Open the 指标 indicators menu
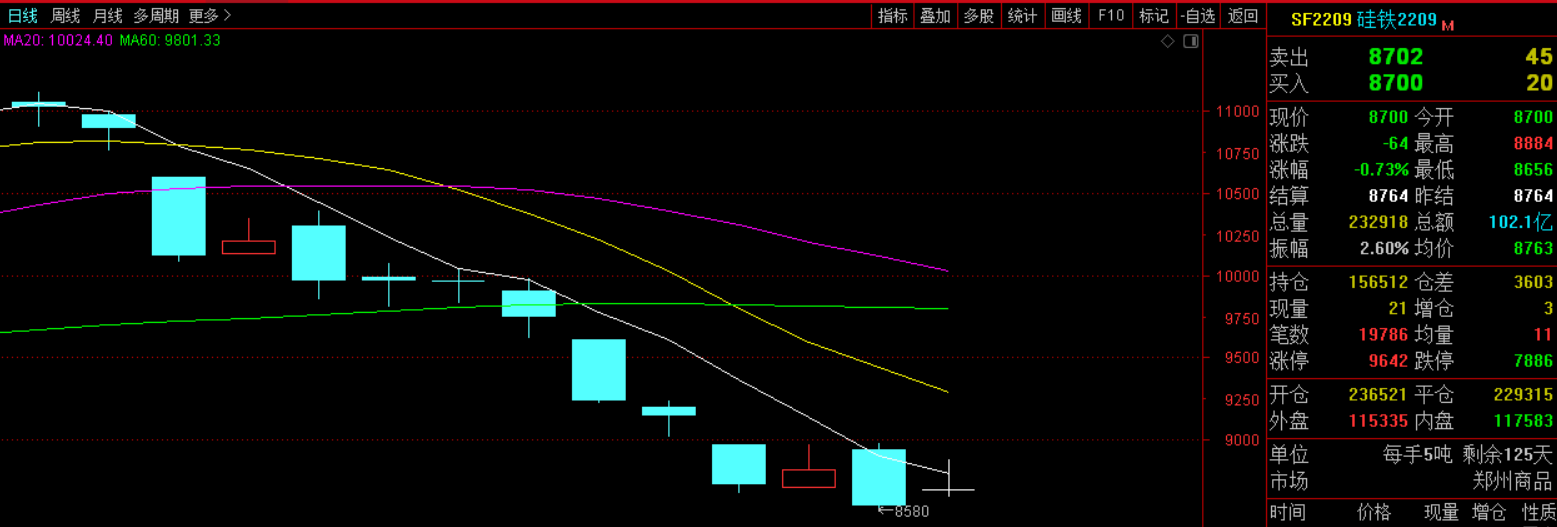The image size is (1557, 527). (x=892, y=15)
